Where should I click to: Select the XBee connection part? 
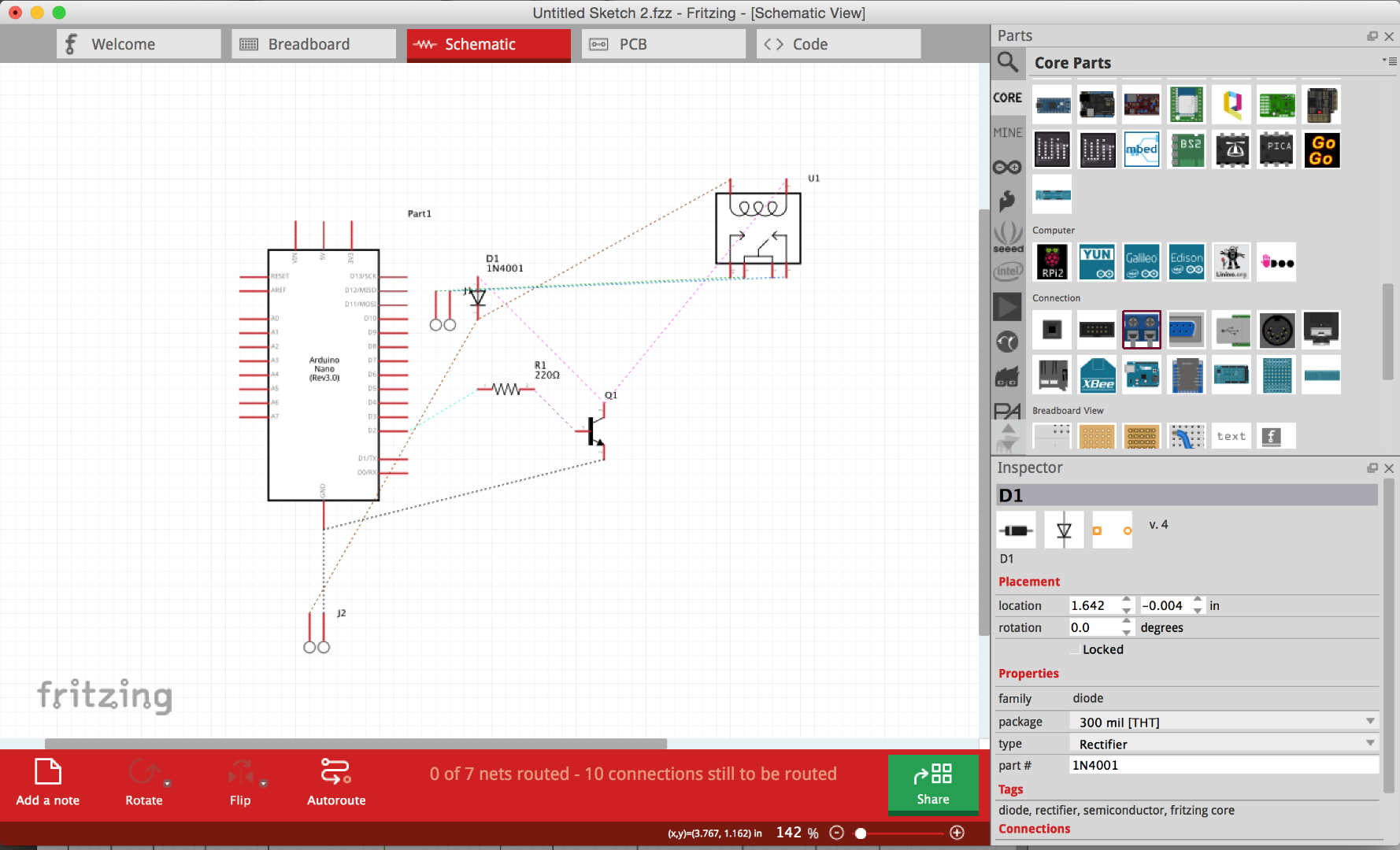[1097, 375]
